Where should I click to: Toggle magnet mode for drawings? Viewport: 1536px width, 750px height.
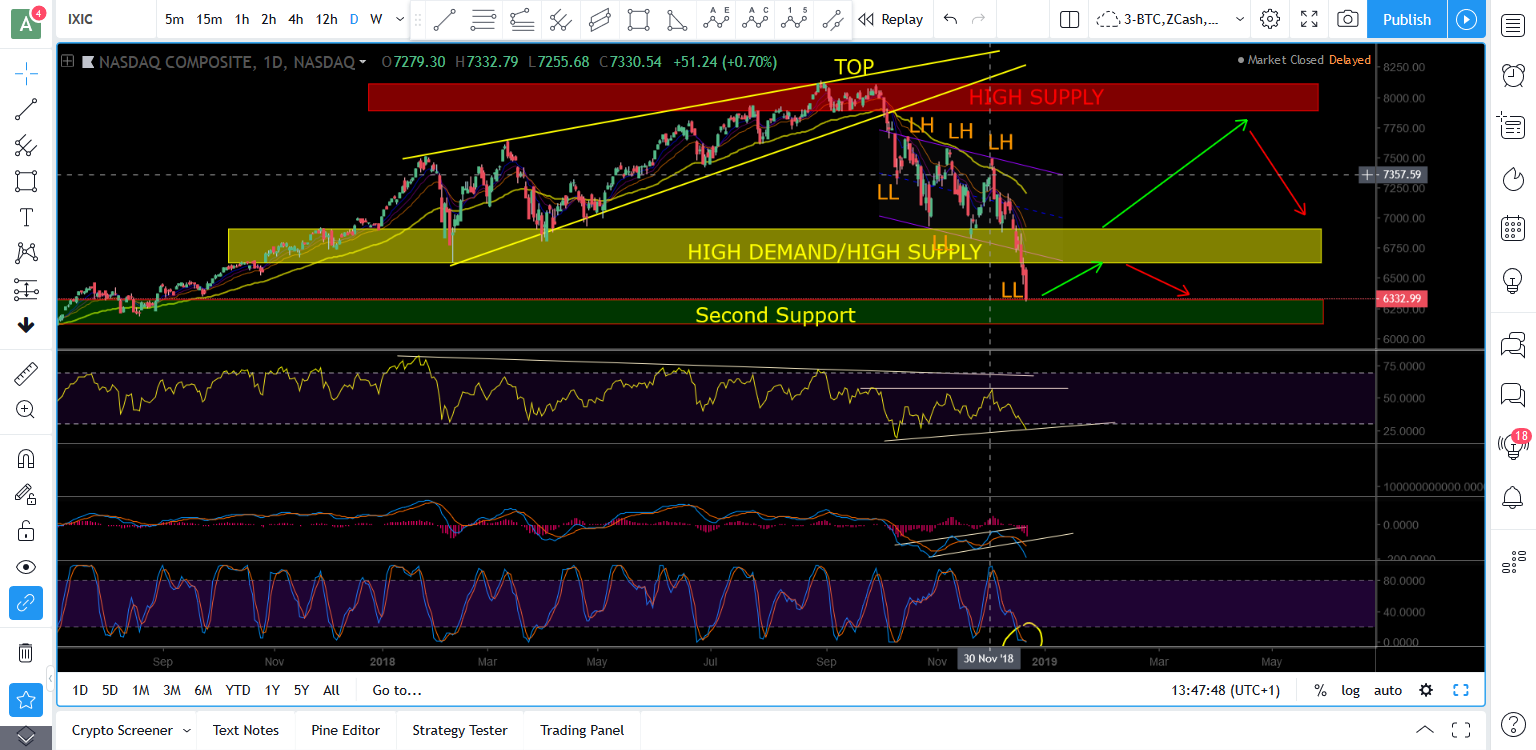point(26,459)
